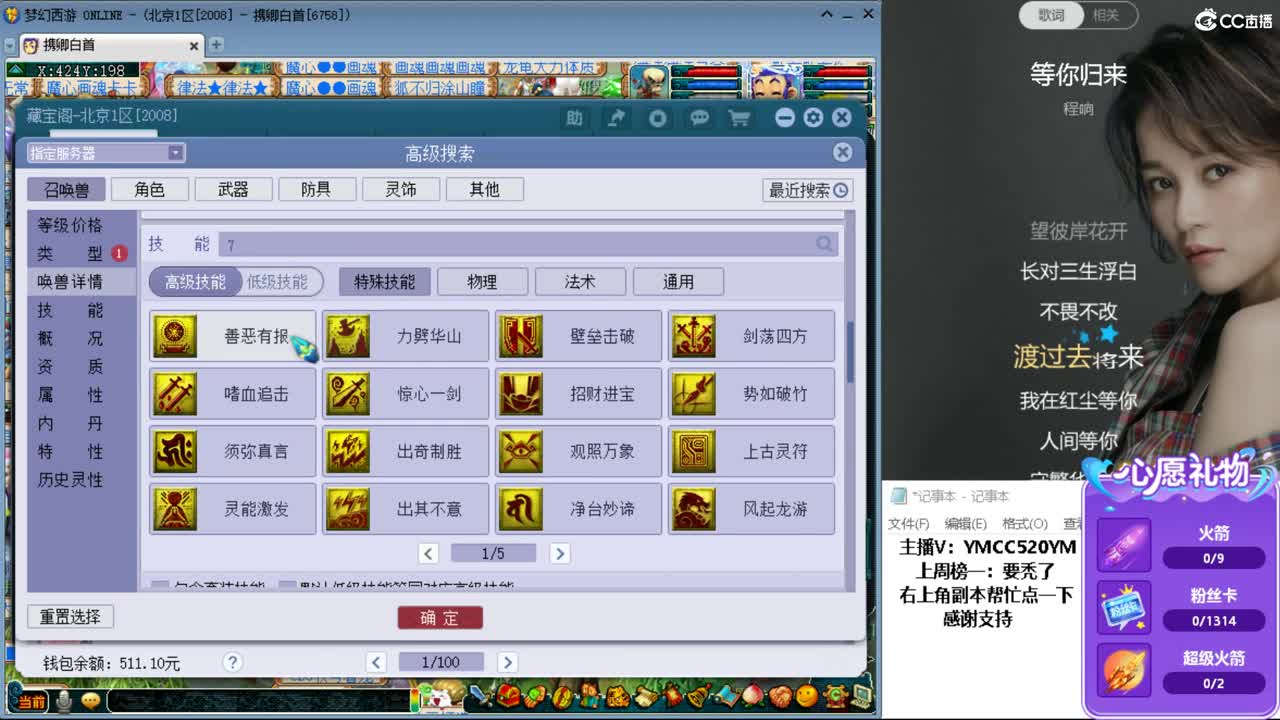Click the 重置选择 reset button
1280x720 pixels.
click(x=71, y=617)
